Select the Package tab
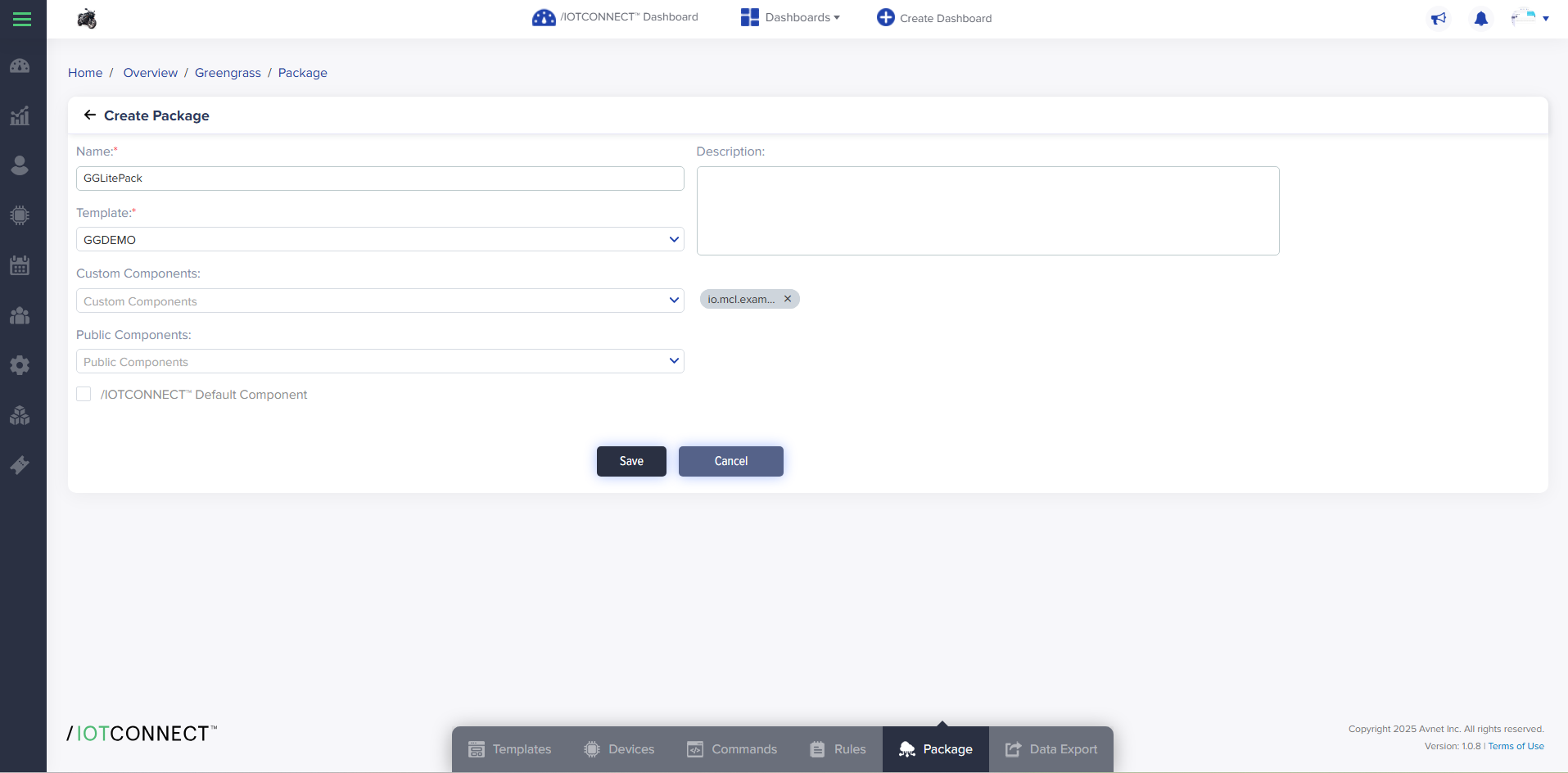1568x773 pixels. click(x=936, y=749)
